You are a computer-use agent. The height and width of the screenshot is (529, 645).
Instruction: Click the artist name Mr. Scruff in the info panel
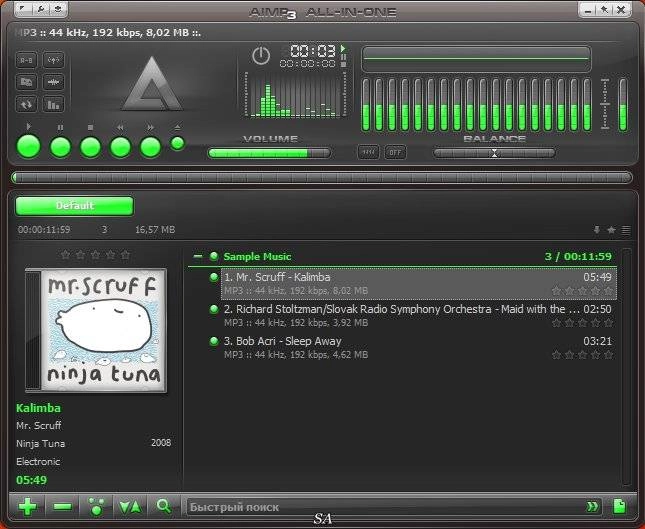coord(39,425)
